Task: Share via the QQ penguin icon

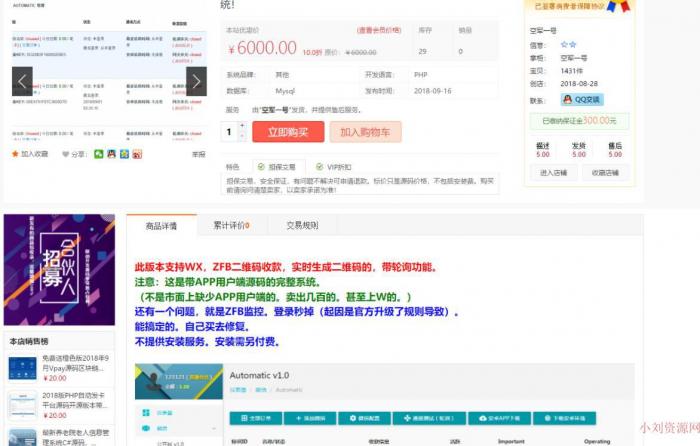Action: click(x=112, y=154)
